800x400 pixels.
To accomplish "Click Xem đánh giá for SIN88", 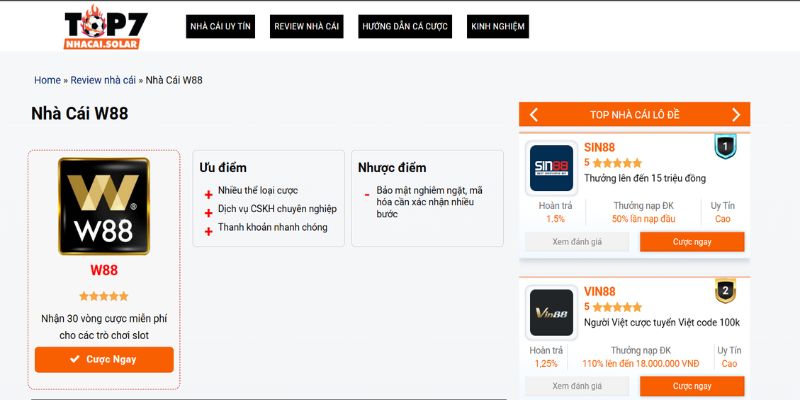I will click(577, 242).
